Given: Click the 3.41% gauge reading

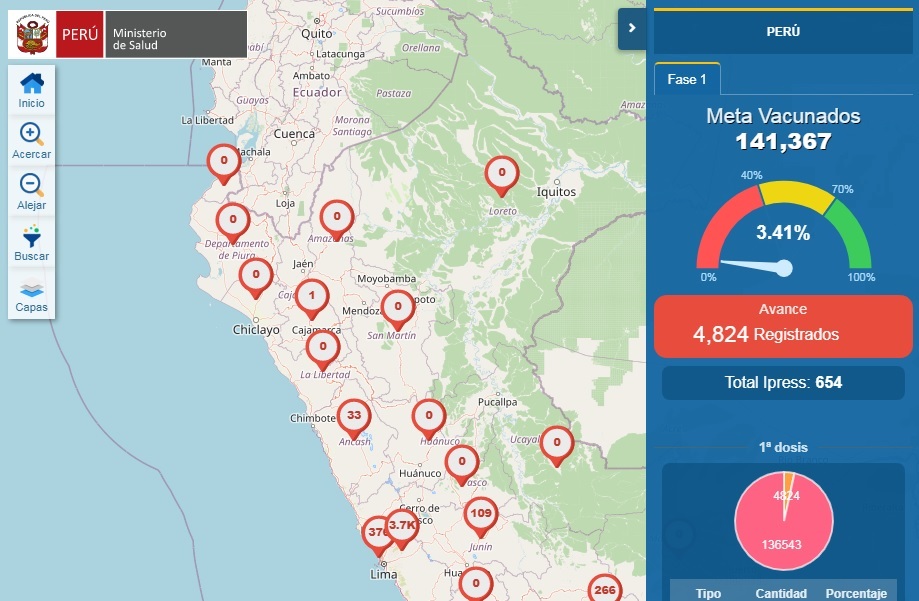Looking at the screenshot, I should click(783, 233).
